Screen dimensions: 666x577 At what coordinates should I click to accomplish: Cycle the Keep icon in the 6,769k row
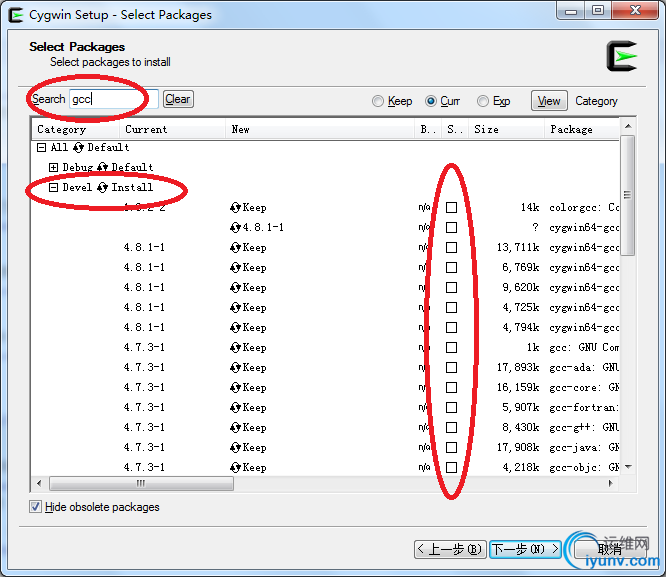235,267
